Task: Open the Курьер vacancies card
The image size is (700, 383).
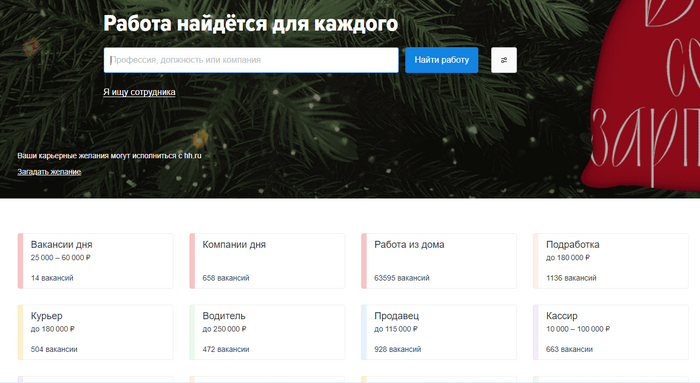Action: [96, 332]
